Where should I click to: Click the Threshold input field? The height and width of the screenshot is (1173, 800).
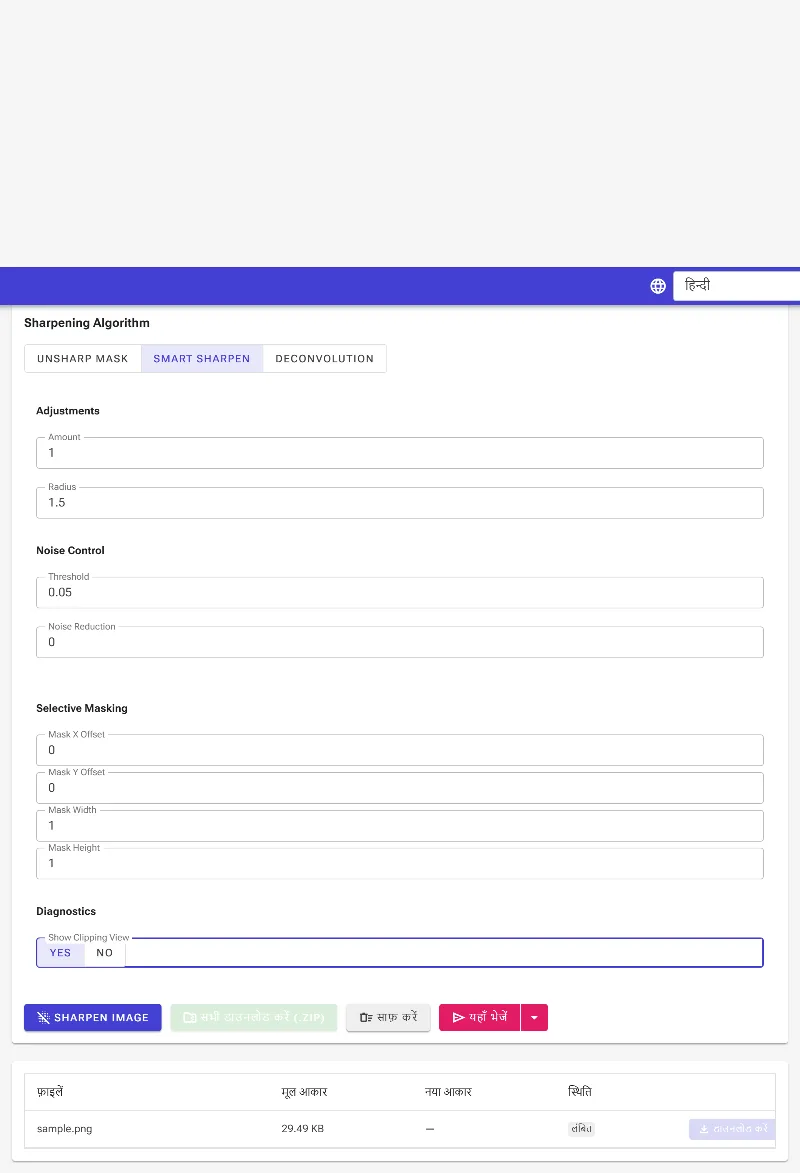(x=400, y=592)
